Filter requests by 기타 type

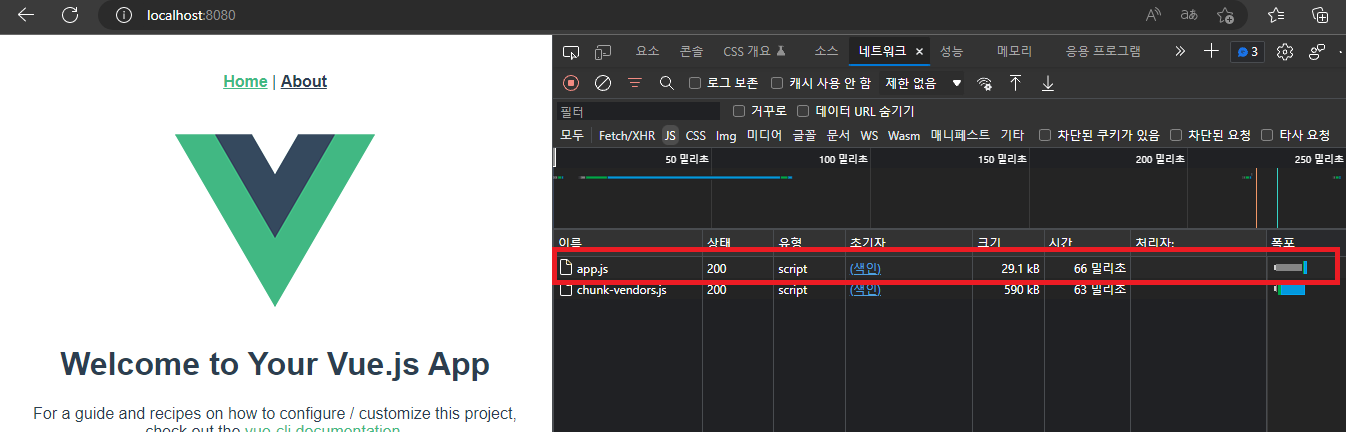1012,135
